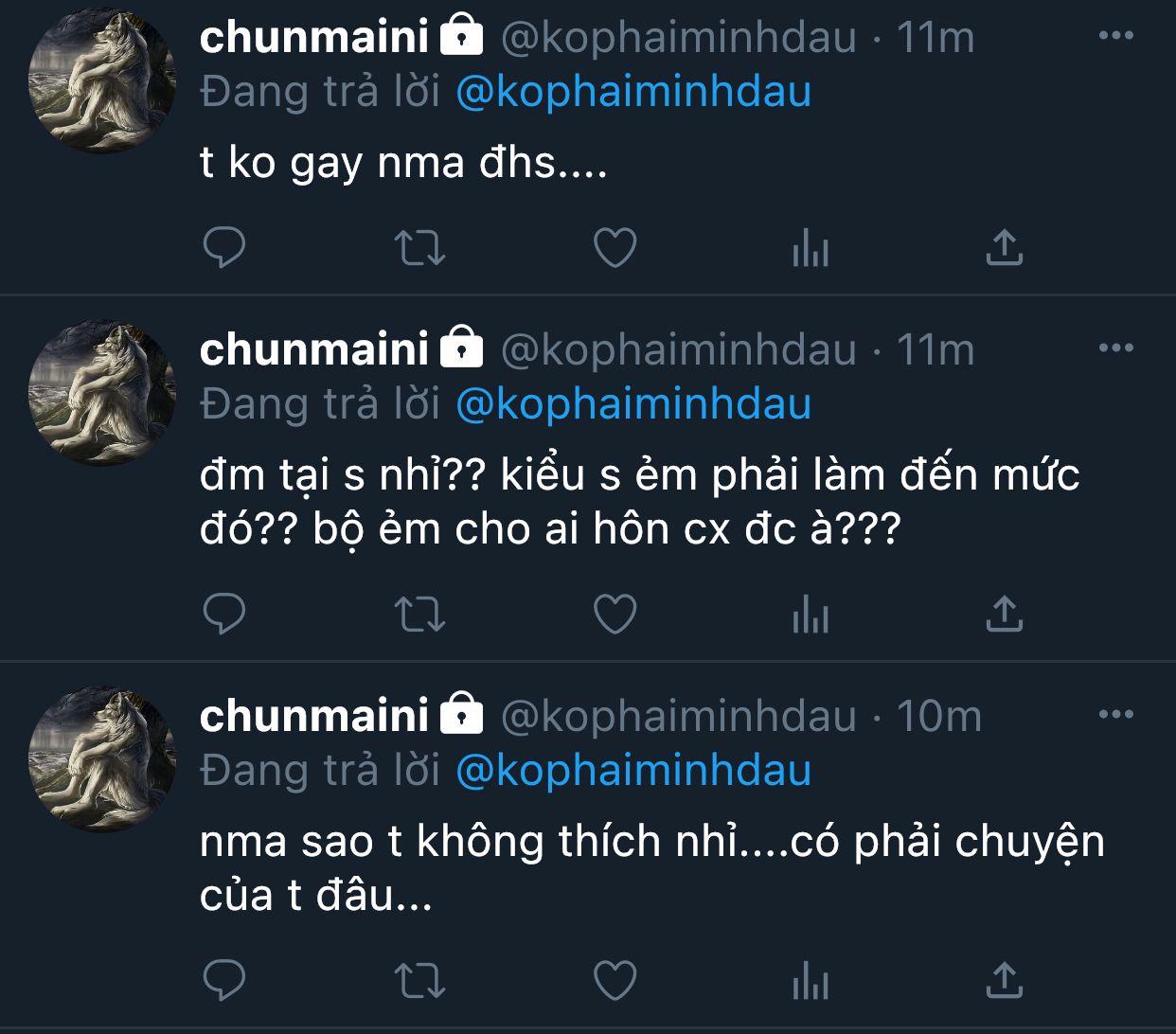Click the wolf avatar on the first tweet
The image size is (1176, 1034).
pyautogui.click(x=102, y=80)
